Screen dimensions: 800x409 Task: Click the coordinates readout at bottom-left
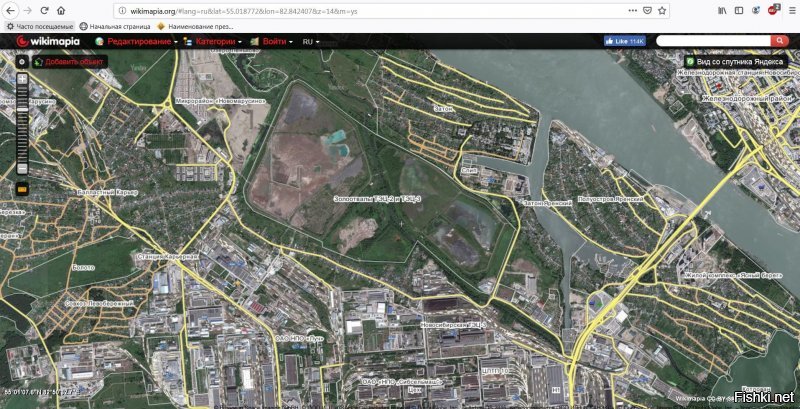(x=41, y=392)
